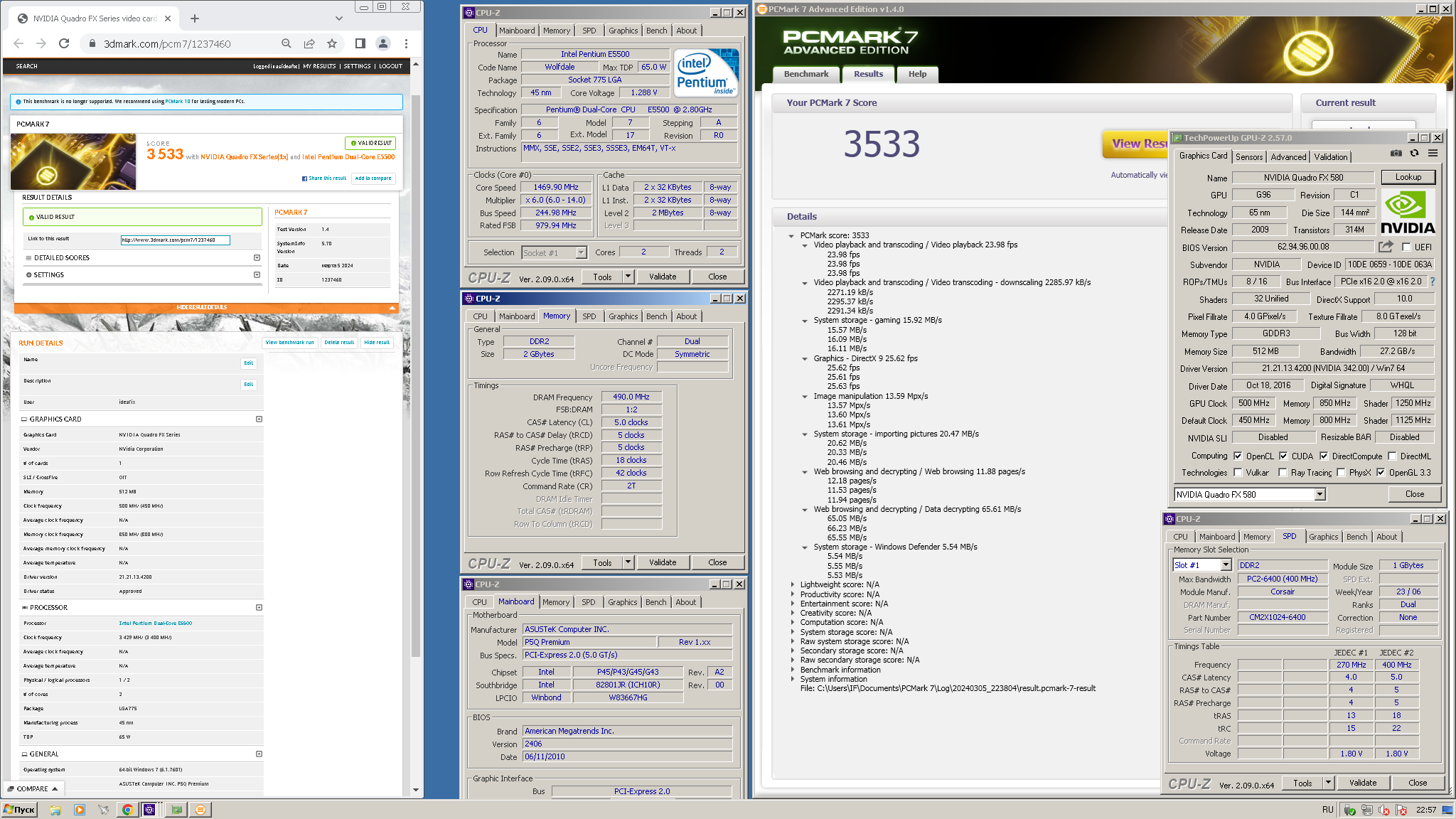Toggle the OpenGL 3.3 checkbox
The image size is (1456, 819).
coord(1381,473)
